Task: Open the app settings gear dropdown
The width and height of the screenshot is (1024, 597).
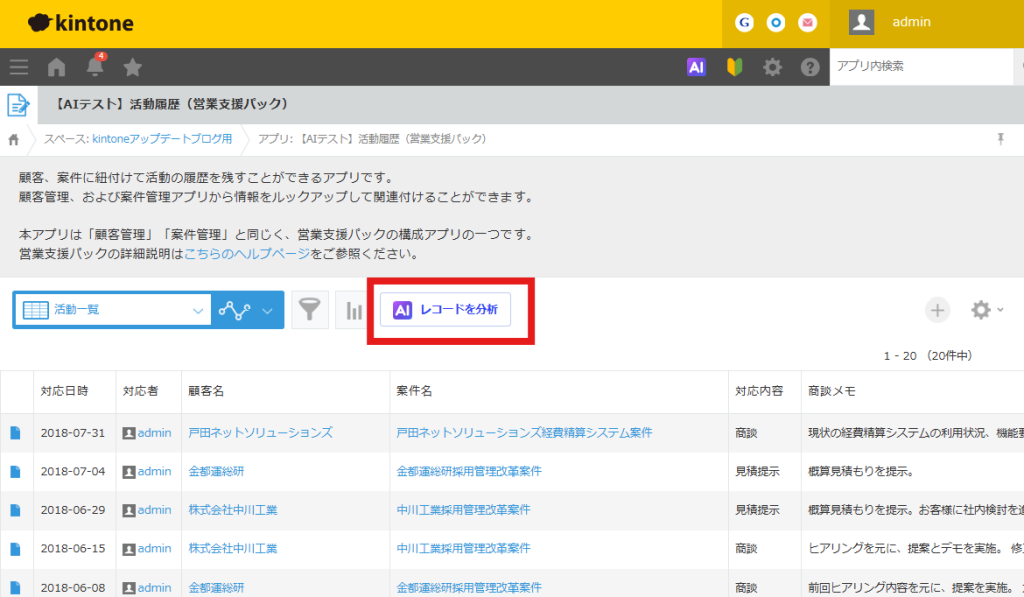Action: click(x=987, y=310)
